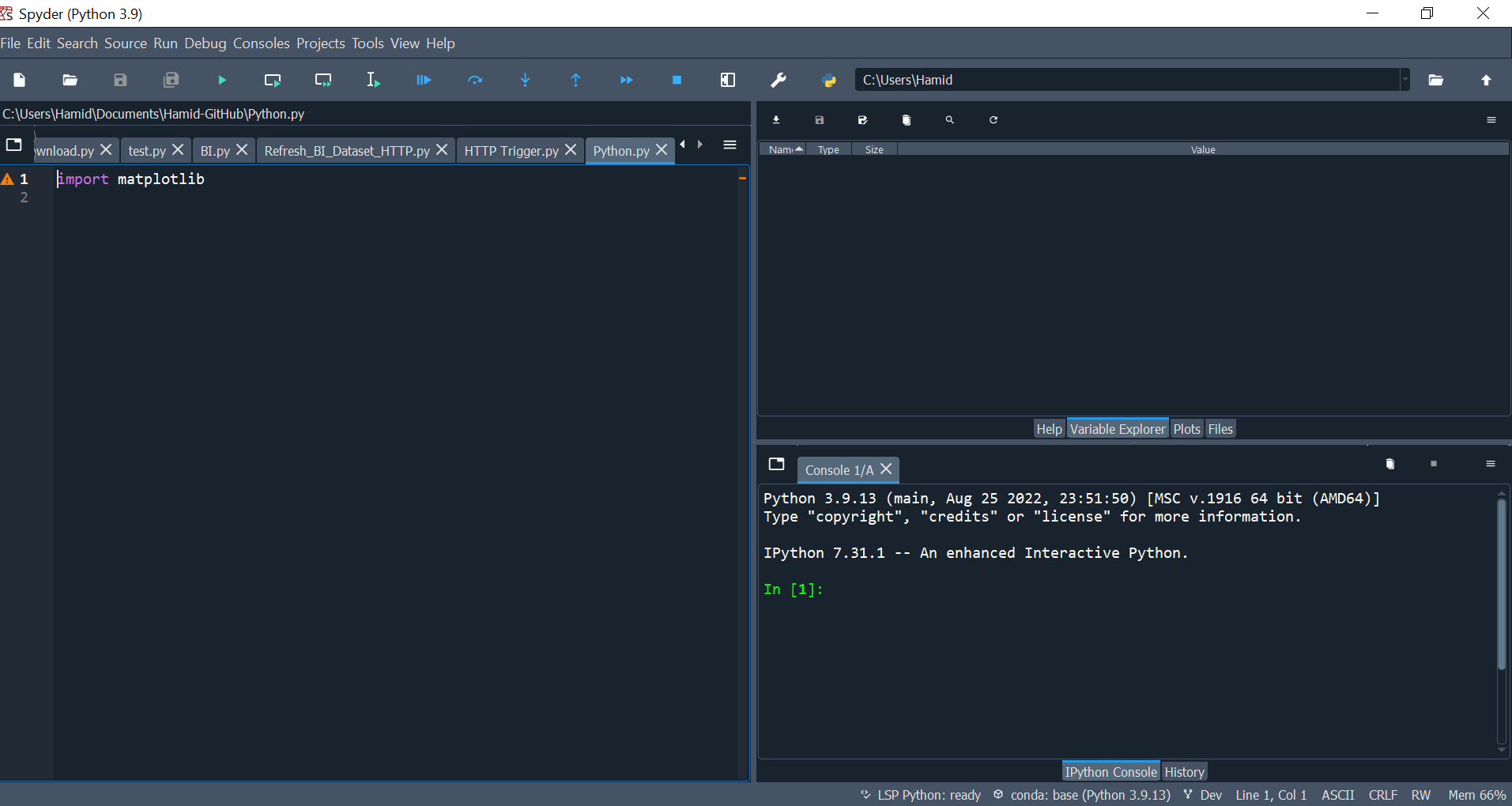The height and width of the screenshot is (806, 1512).
Task: Run selection or current line icon
Action: point(373,80)
